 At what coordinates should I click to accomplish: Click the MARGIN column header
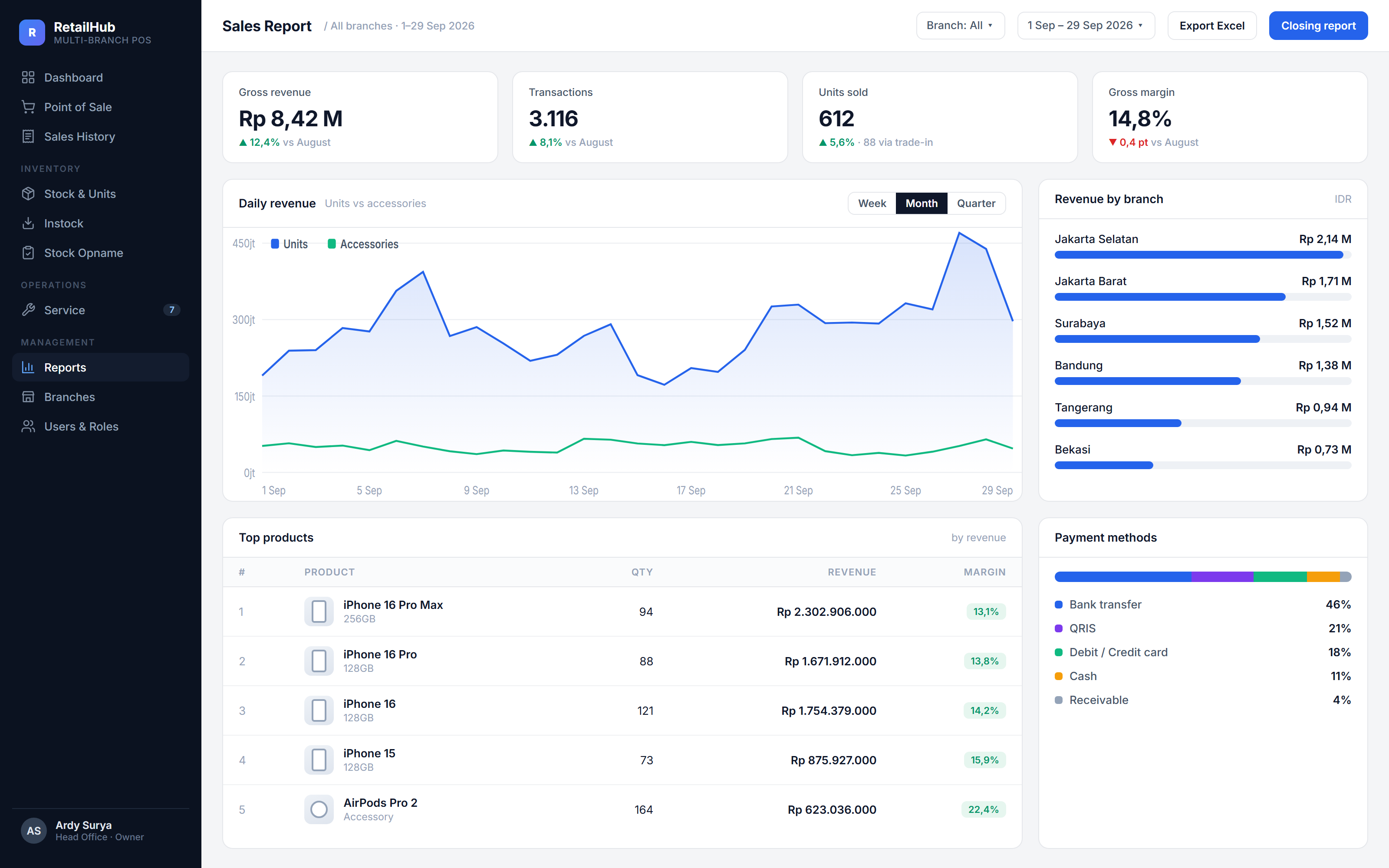click(x=984, y=572)
